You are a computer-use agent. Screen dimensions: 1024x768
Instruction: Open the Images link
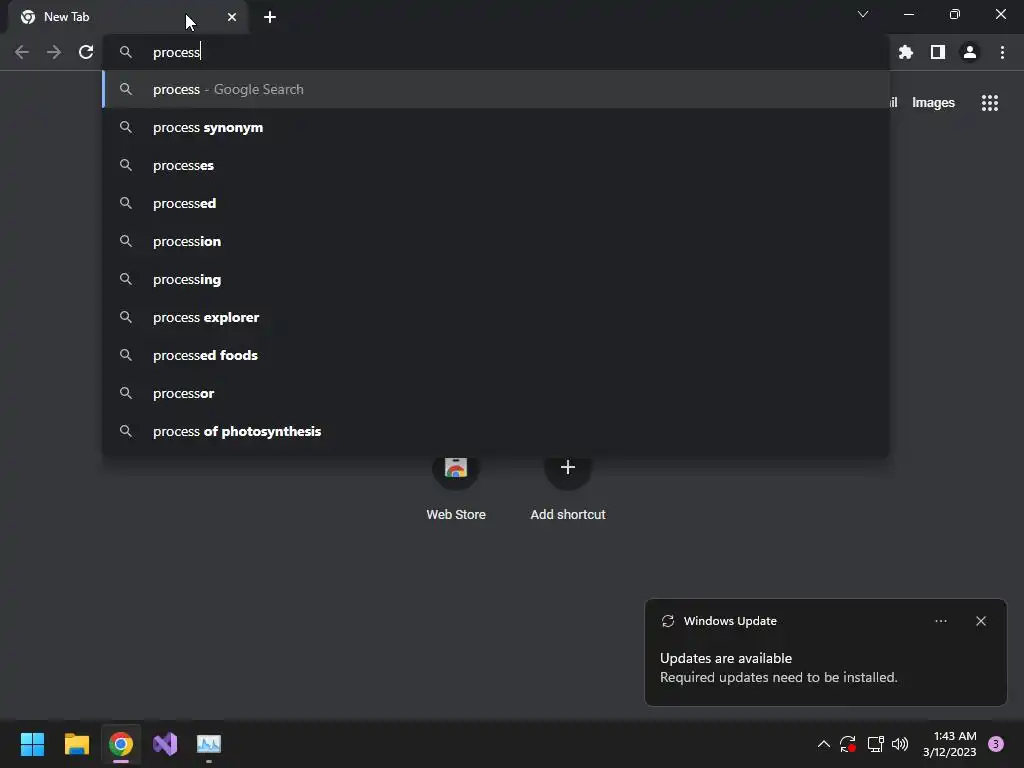point(933,103)
